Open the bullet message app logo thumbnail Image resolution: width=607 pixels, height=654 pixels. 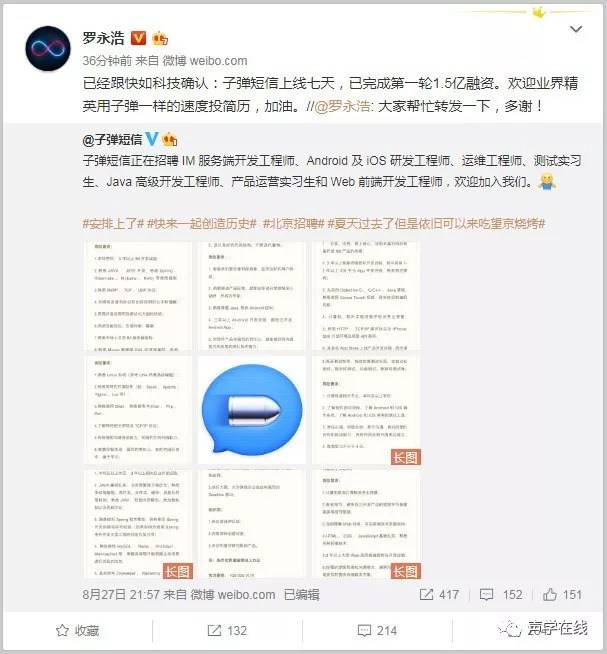tap(252, 410)
